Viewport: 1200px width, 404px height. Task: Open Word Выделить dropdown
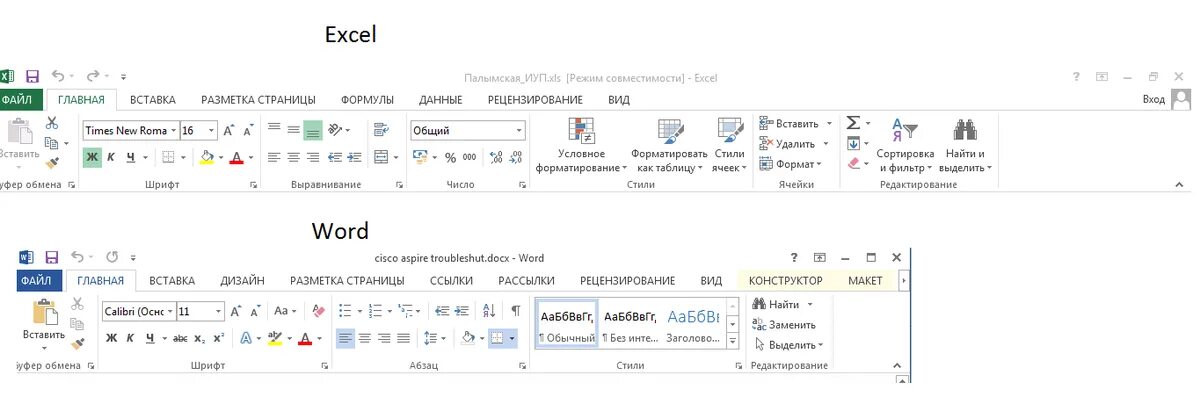pyautogui.click(x=789, y=345)
